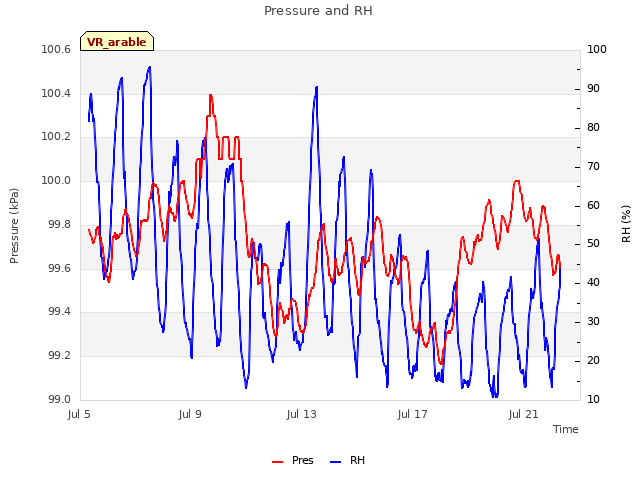The height and width of the screenshot is (480, 640).
Task: Click the red Pres legend line swatch
Action: (278, 462)
